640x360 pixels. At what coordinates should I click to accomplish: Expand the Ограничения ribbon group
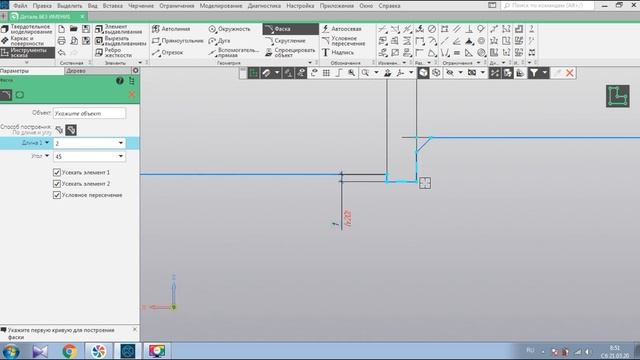(x=478, y=63)
